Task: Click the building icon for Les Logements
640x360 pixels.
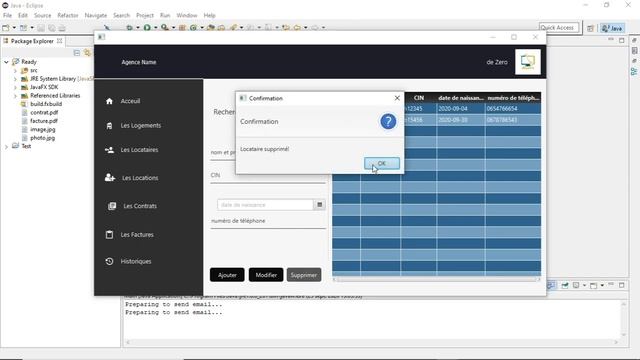Action: pyautogui.click(x=109, y=126)
